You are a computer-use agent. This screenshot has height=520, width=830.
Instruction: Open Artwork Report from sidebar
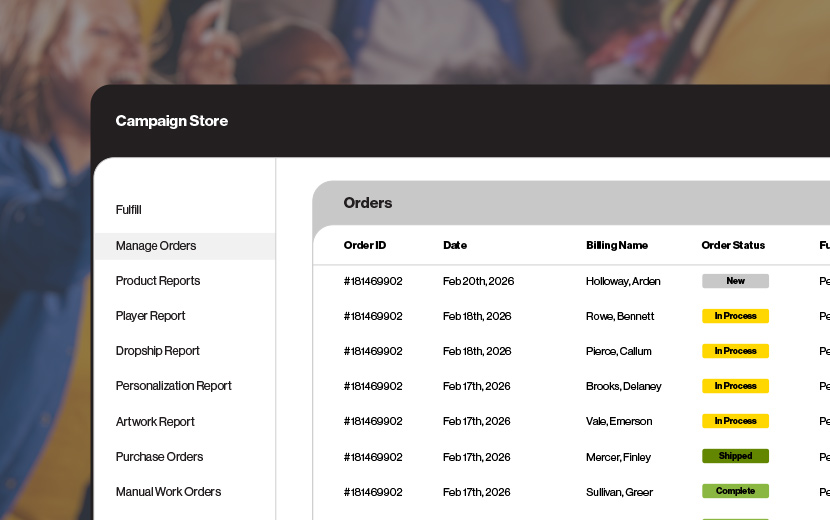pos(155,422)
